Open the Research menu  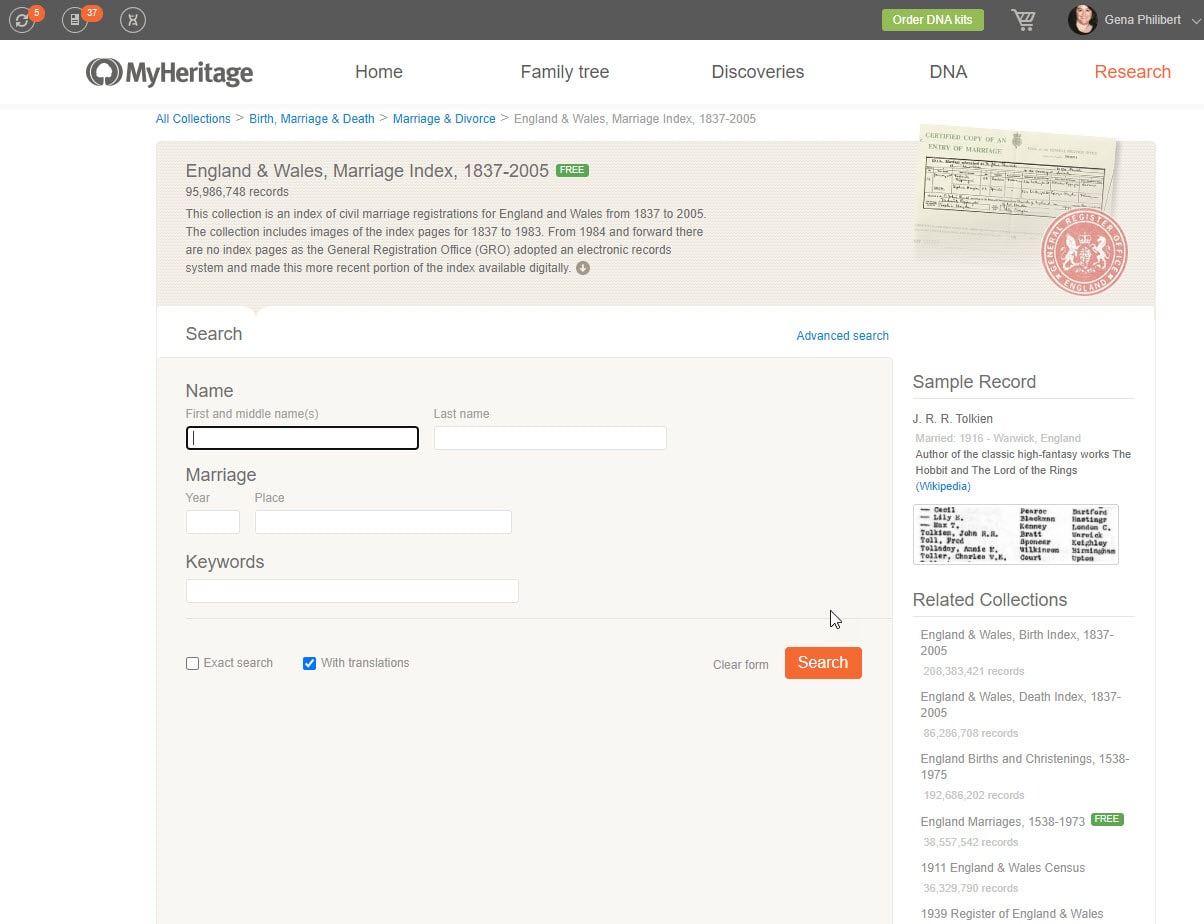pos(1132,72)
